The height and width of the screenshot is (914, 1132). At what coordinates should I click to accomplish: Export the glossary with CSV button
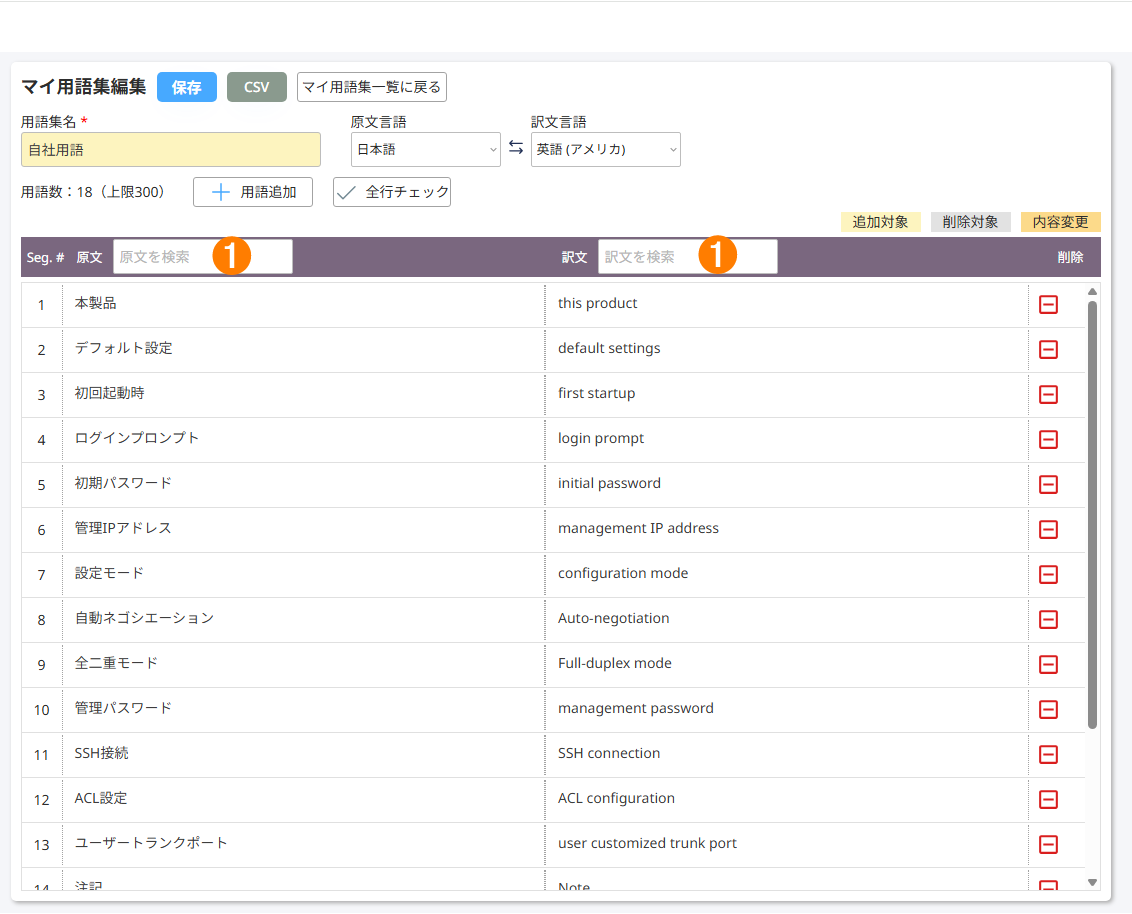point(257,87)
